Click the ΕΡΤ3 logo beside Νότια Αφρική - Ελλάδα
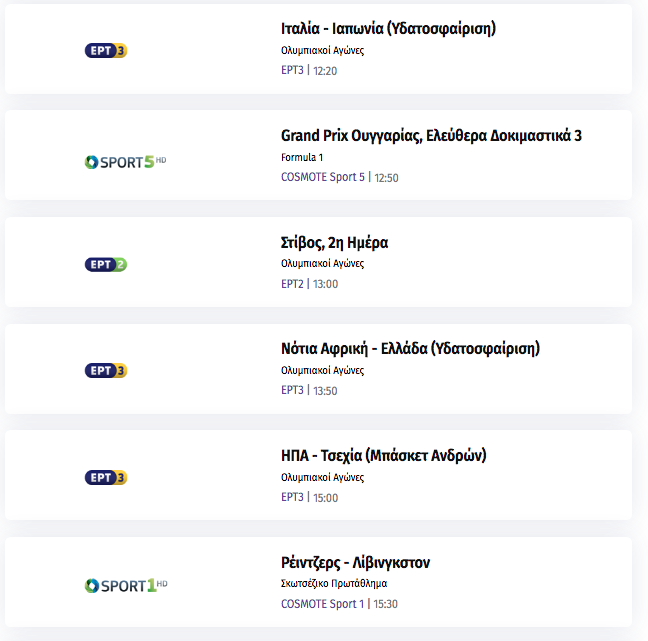This screenshot has height=641, width=648. [x=106, y=371]
